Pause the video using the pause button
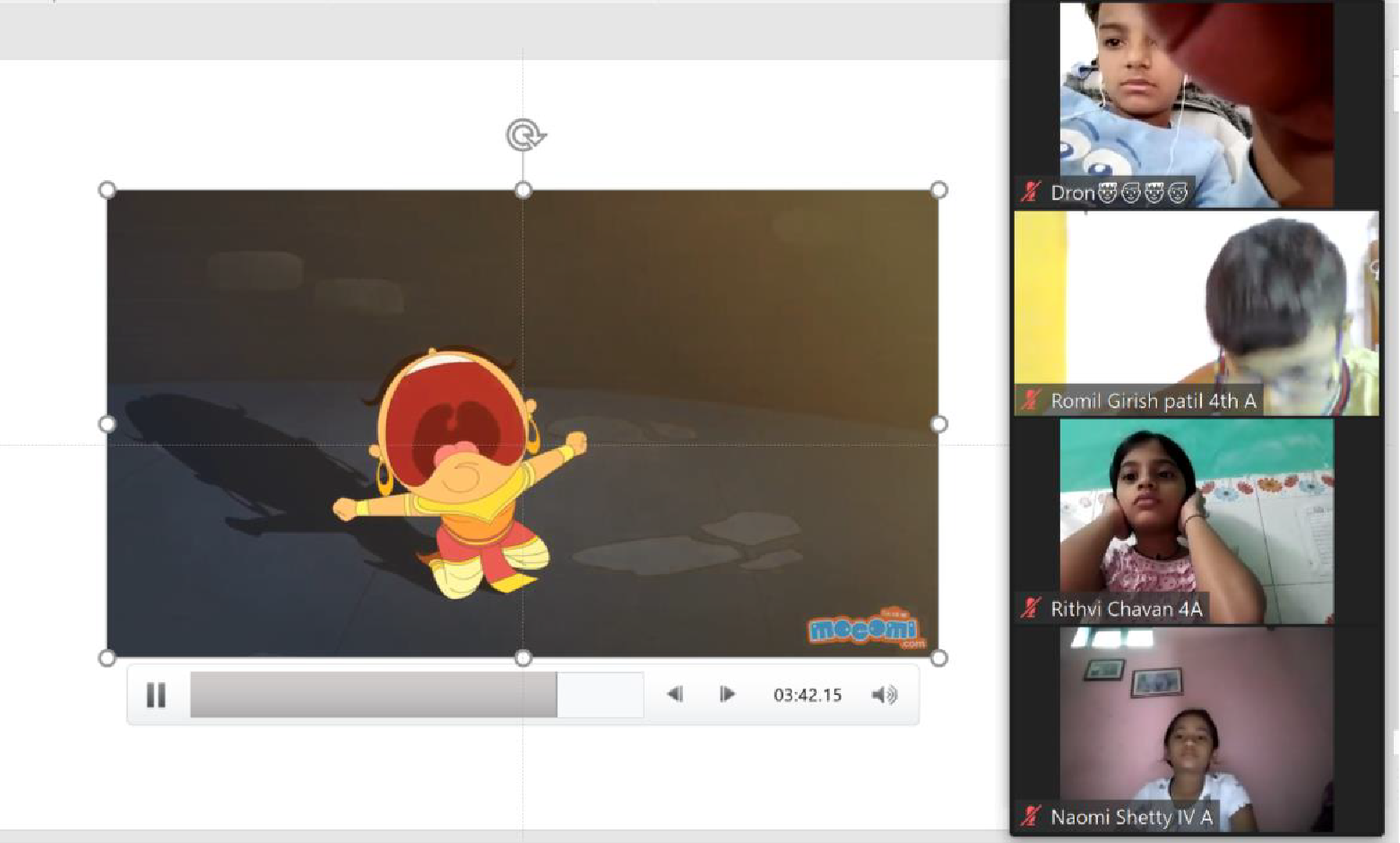This screenshot has width=1400, height=843. pyautogui.click(x=156, y=695)
